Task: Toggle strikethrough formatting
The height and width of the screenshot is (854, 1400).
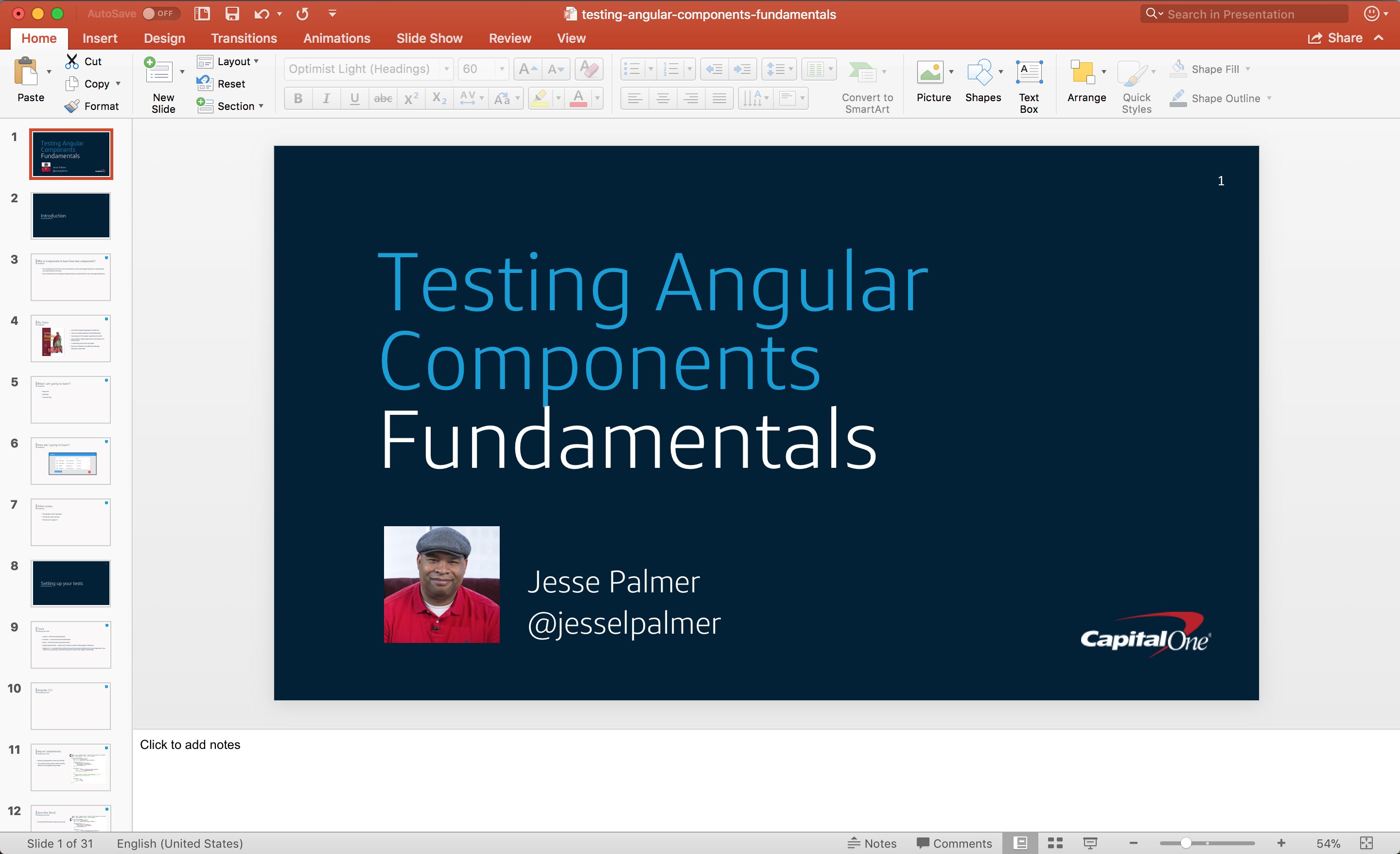Action: (383, 98)
